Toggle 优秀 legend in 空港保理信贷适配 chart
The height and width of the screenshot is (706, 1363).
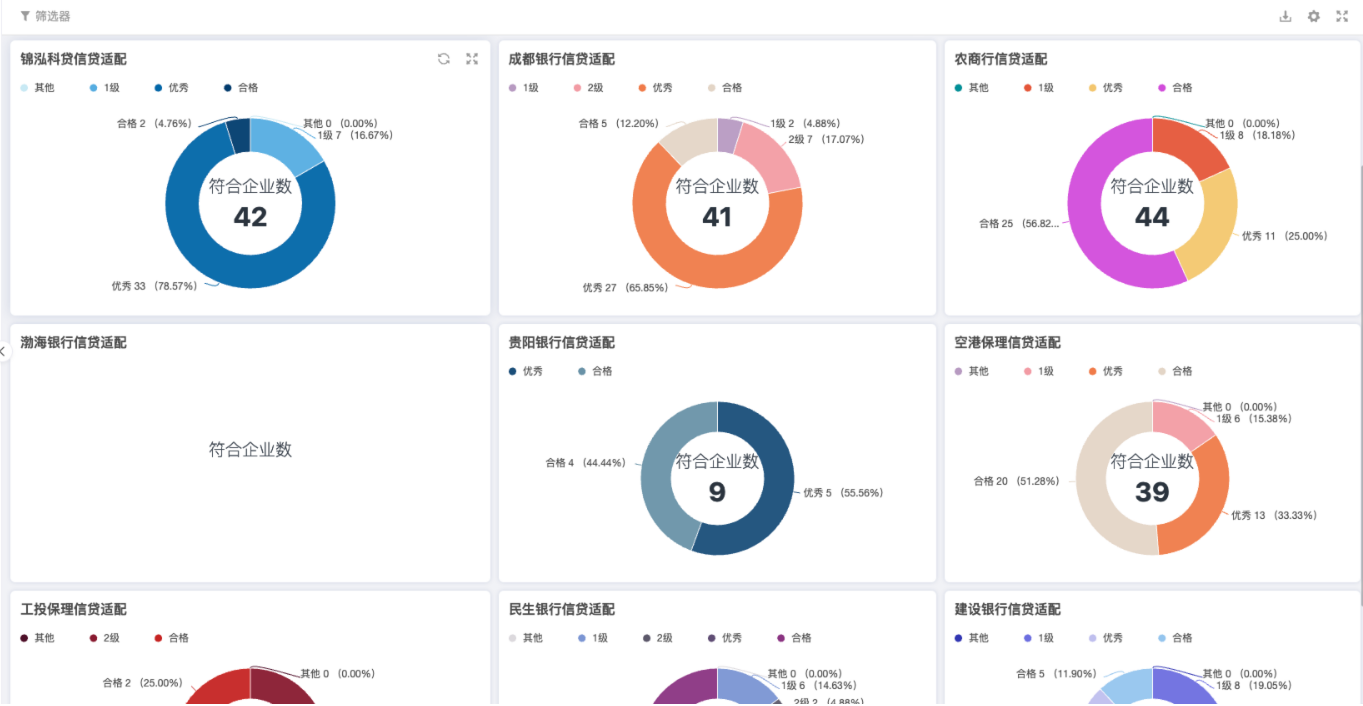[1105, 371]
